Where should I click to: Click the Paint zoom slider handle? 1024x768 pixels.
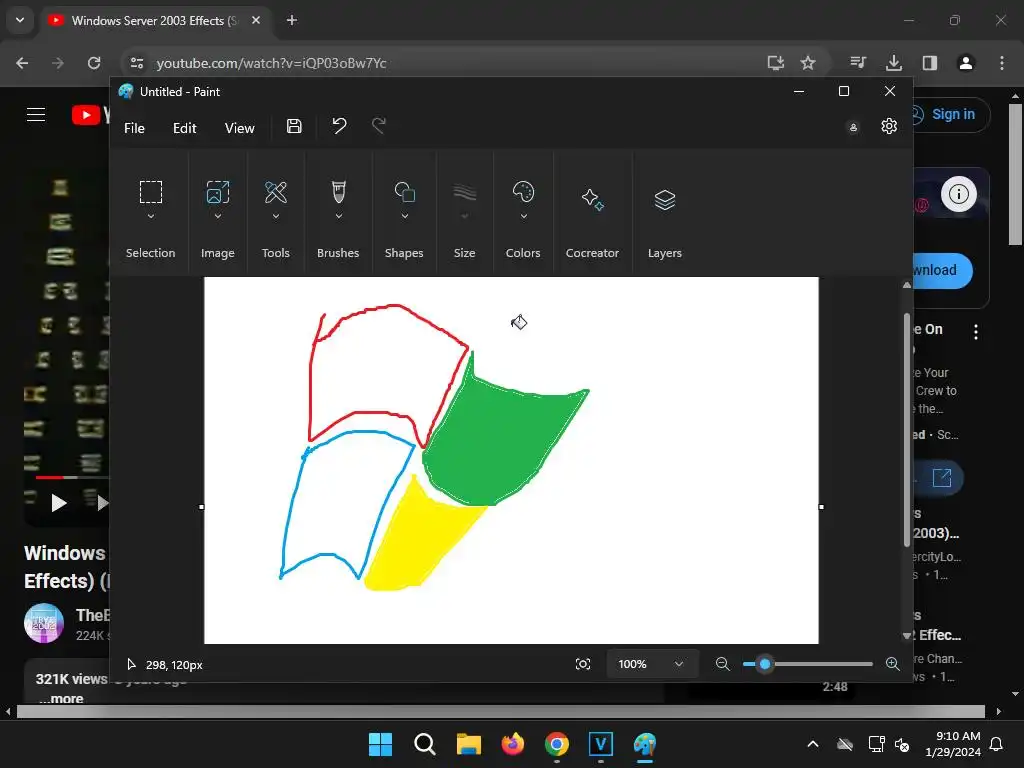765,664
